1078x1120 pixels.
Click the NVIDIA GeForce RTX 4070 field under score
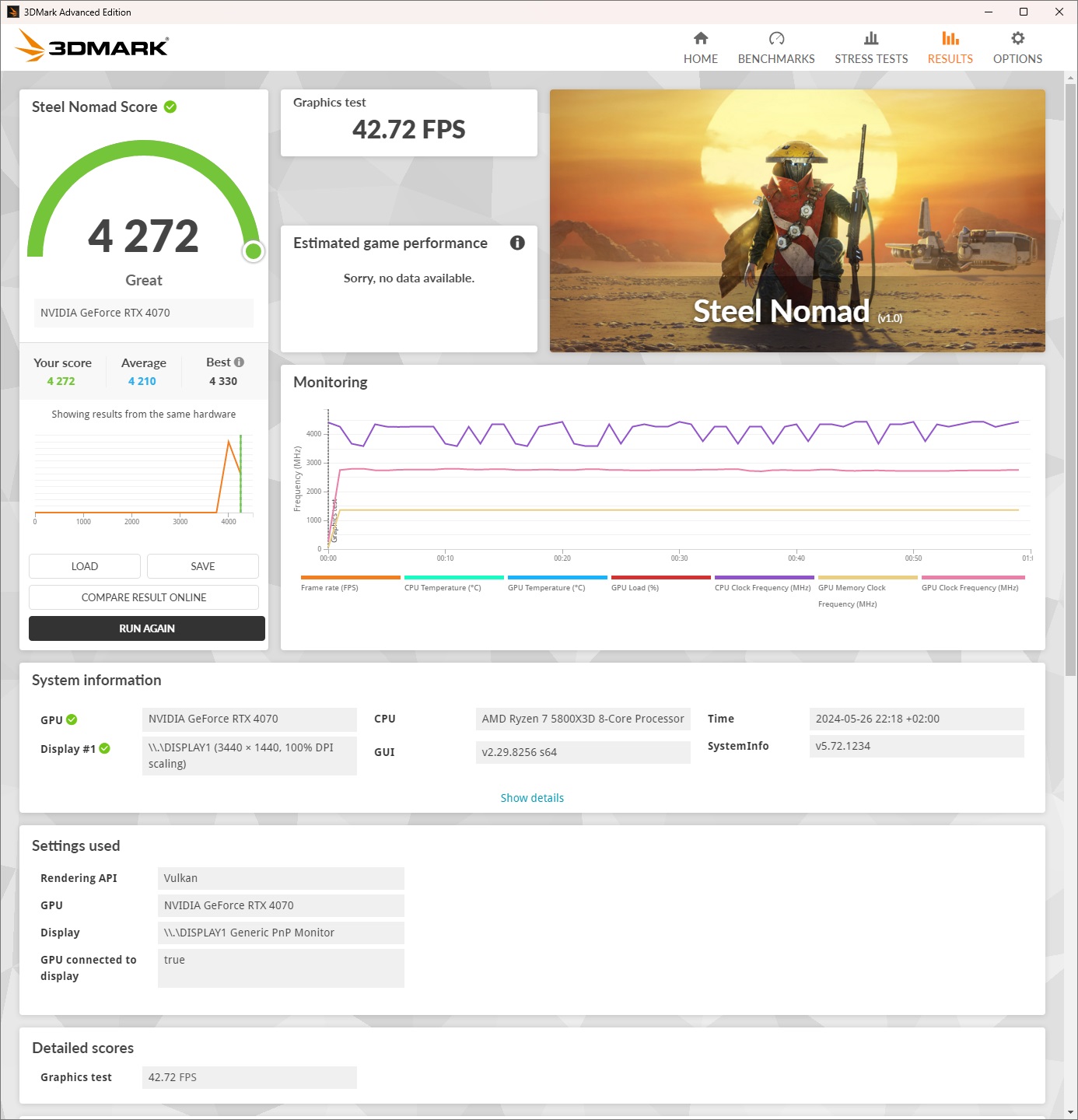point(144,313)
